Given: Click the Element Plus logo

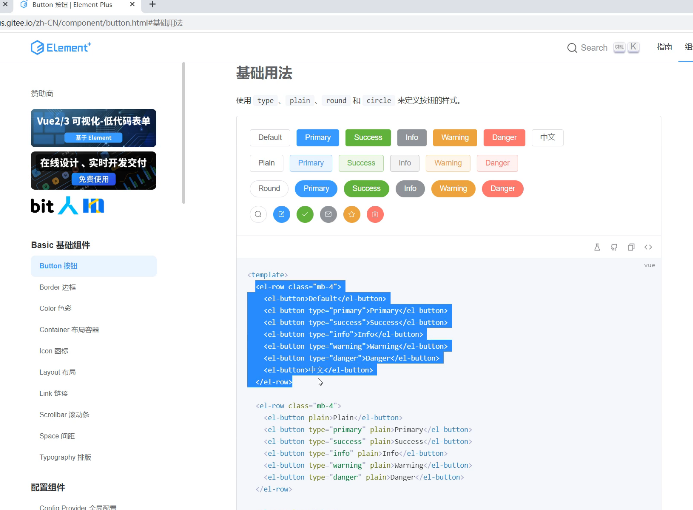Looking at the screenshot, I should coord(61,47).
